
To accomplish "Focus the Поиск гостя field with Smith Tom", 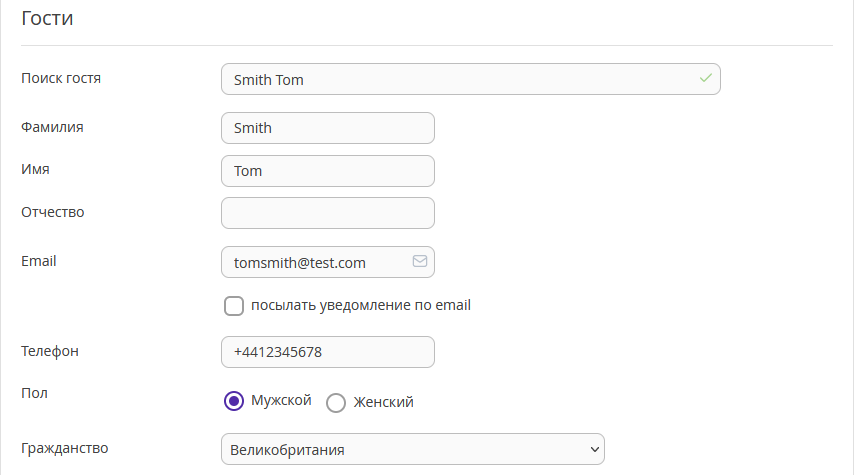I will pyautogui.click(x=471, y=79).
